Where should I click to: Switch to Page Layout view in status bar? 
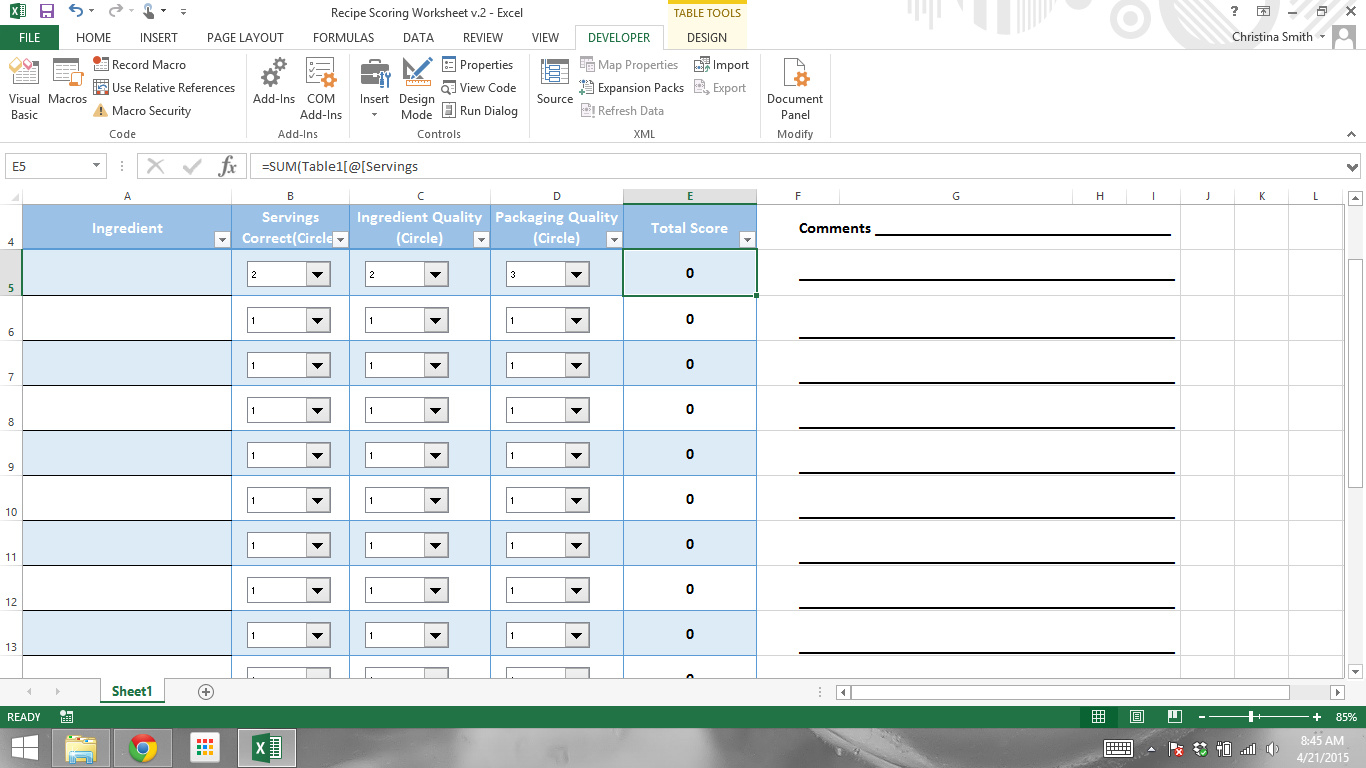point(1136,717)
